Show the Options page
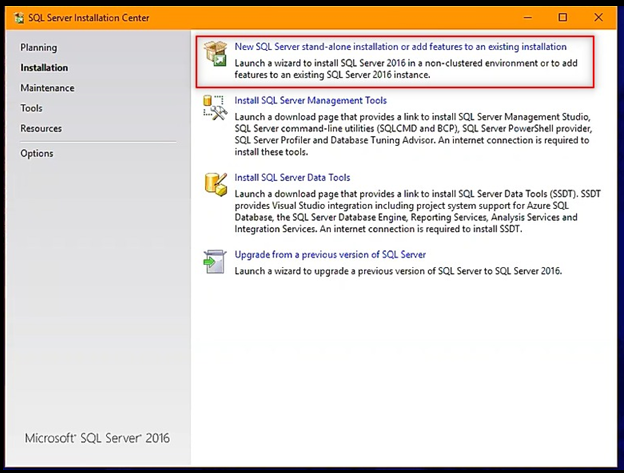624x473 pixels. [37, 153]
